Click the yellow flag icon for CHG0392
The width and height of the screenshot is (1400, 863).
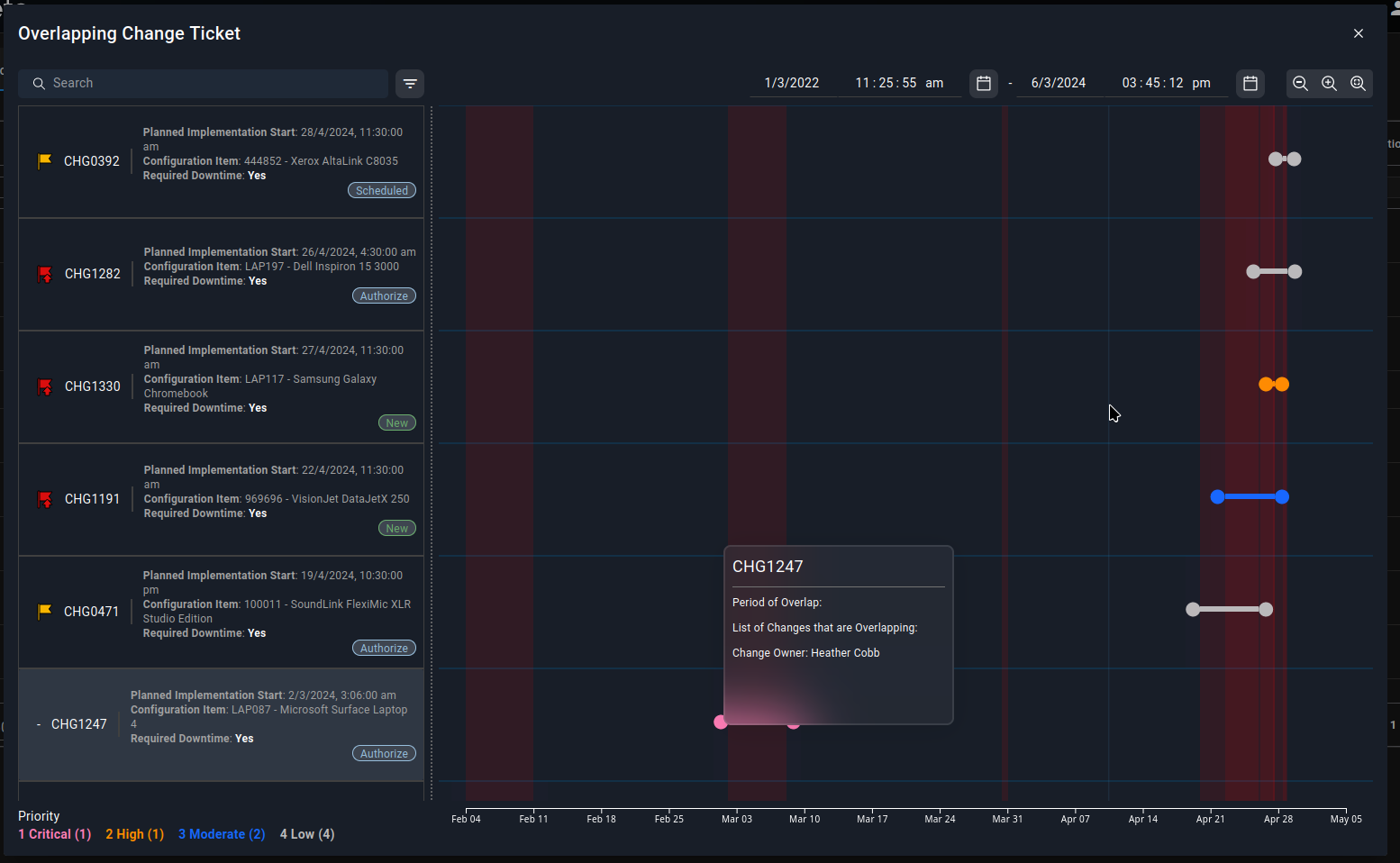click(x=44, y=161)
